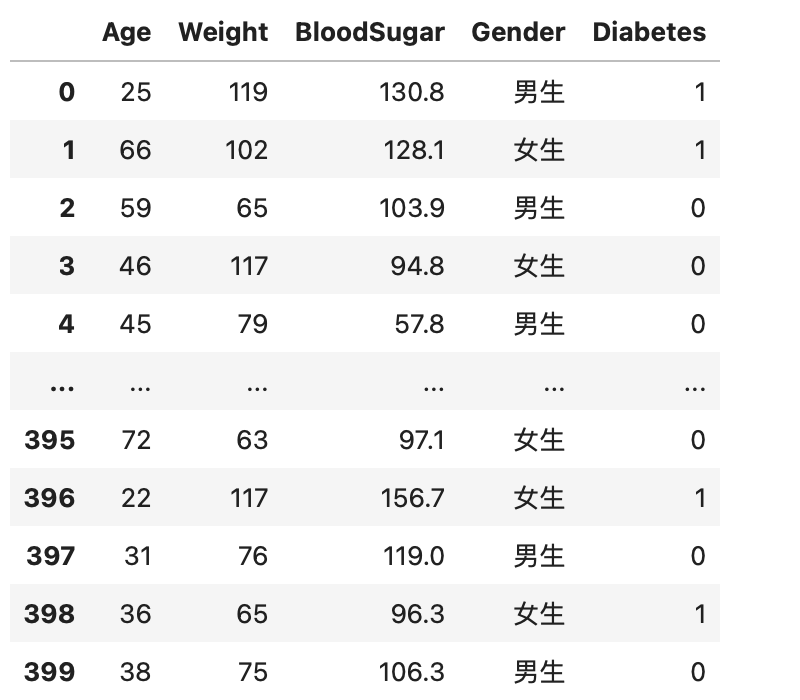Select age value 45 in row 4
The width and height of the screenshot is (800, 700).
(x=136, y=324)
